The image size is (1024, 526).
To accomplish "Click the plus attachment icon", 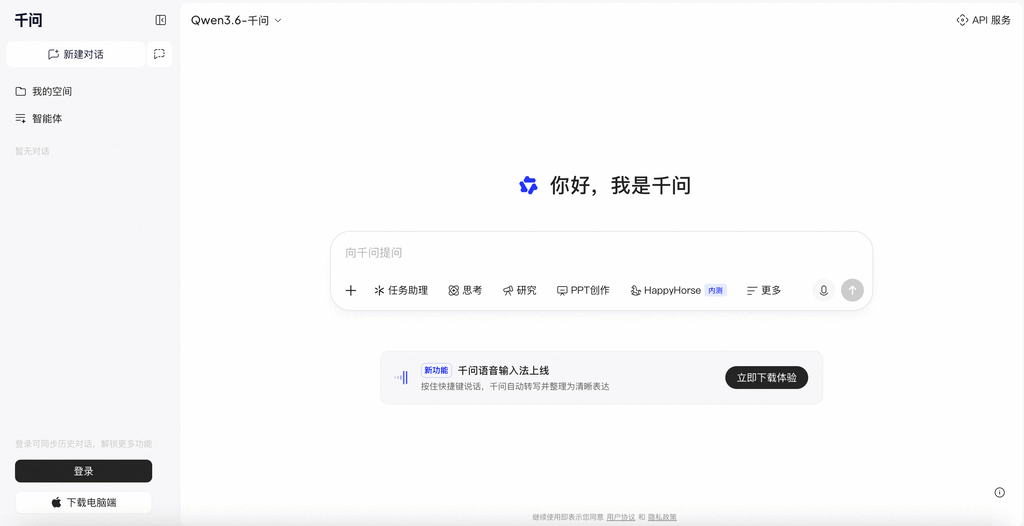I will pos(351,291).
